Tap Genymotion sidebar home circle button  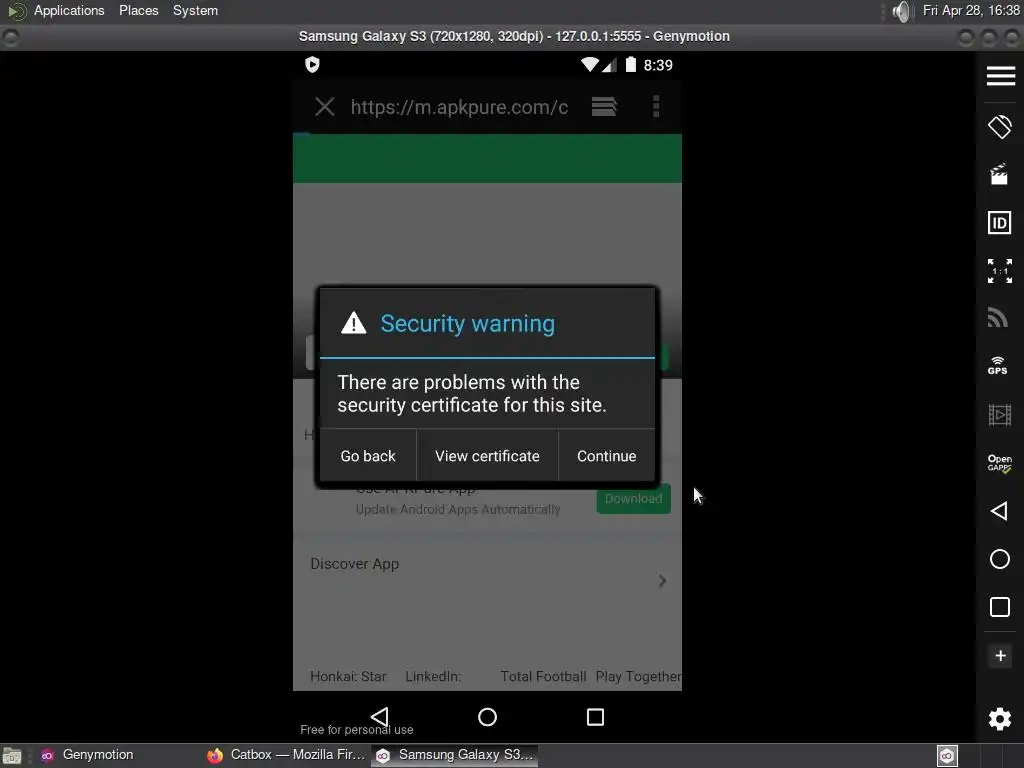pyautogui.click(x=999, y=559)
